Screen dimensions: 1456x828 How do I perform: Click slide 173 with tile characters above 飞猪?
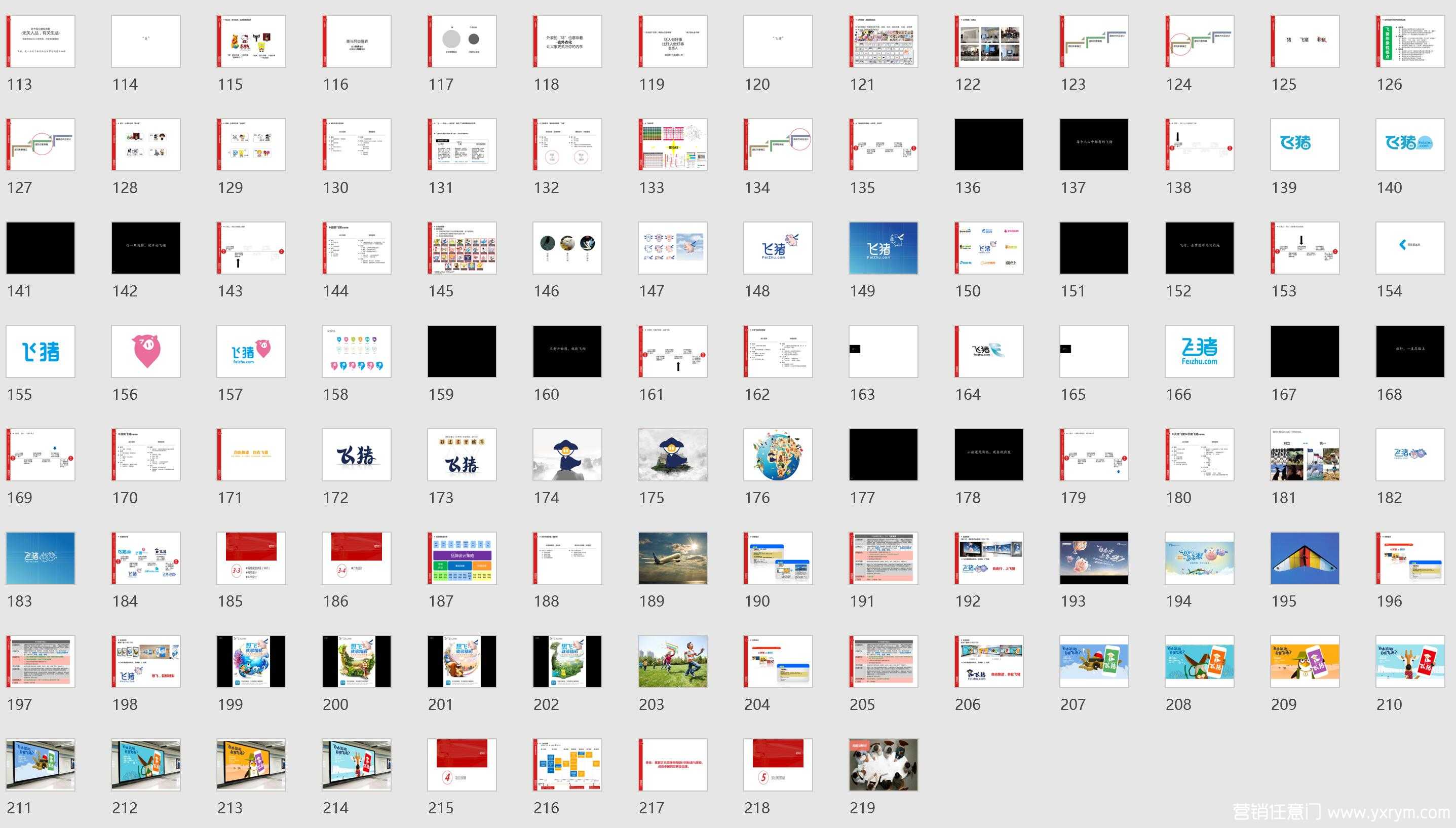(x=462, y=455)
